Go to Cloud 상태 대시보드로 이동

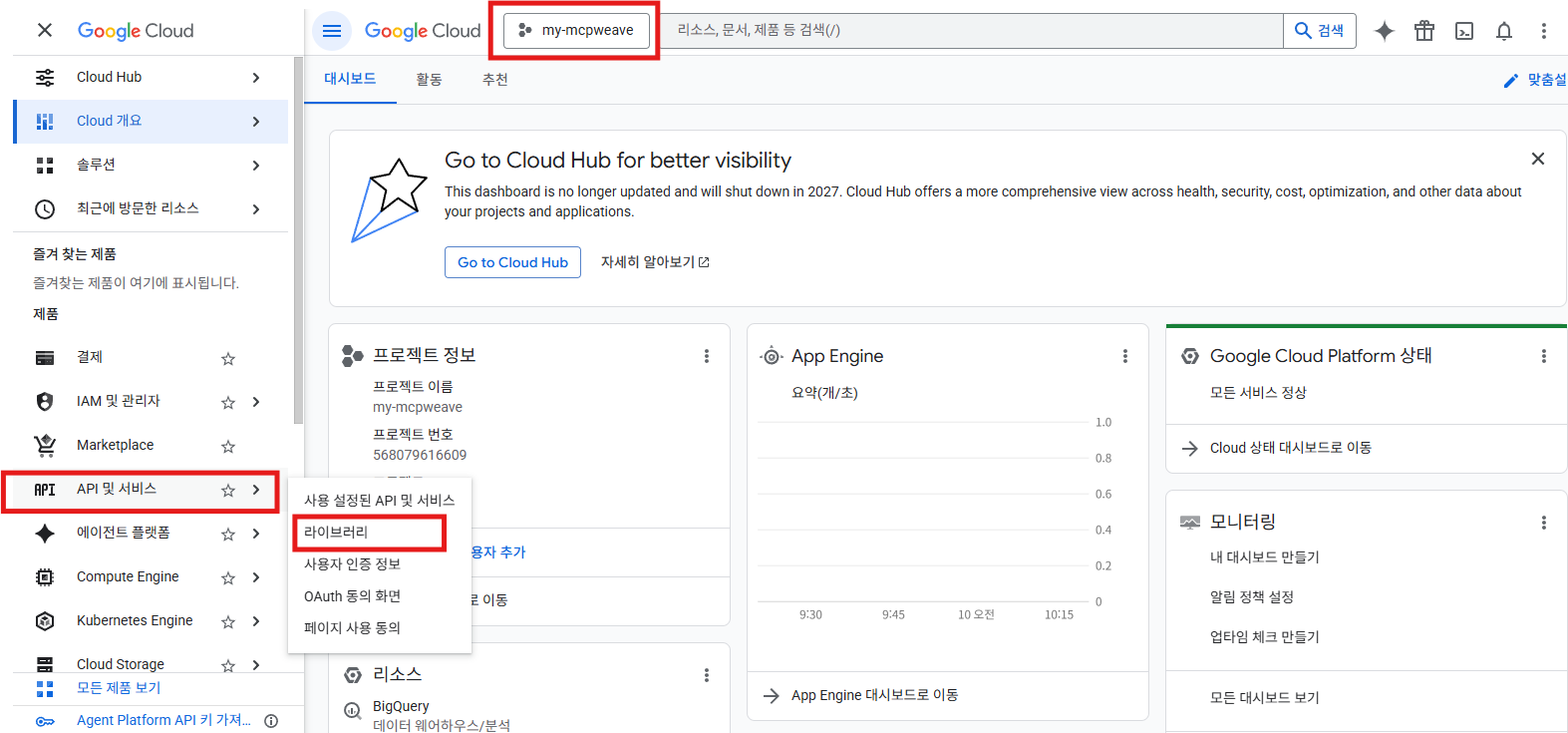click(1291, 449)
